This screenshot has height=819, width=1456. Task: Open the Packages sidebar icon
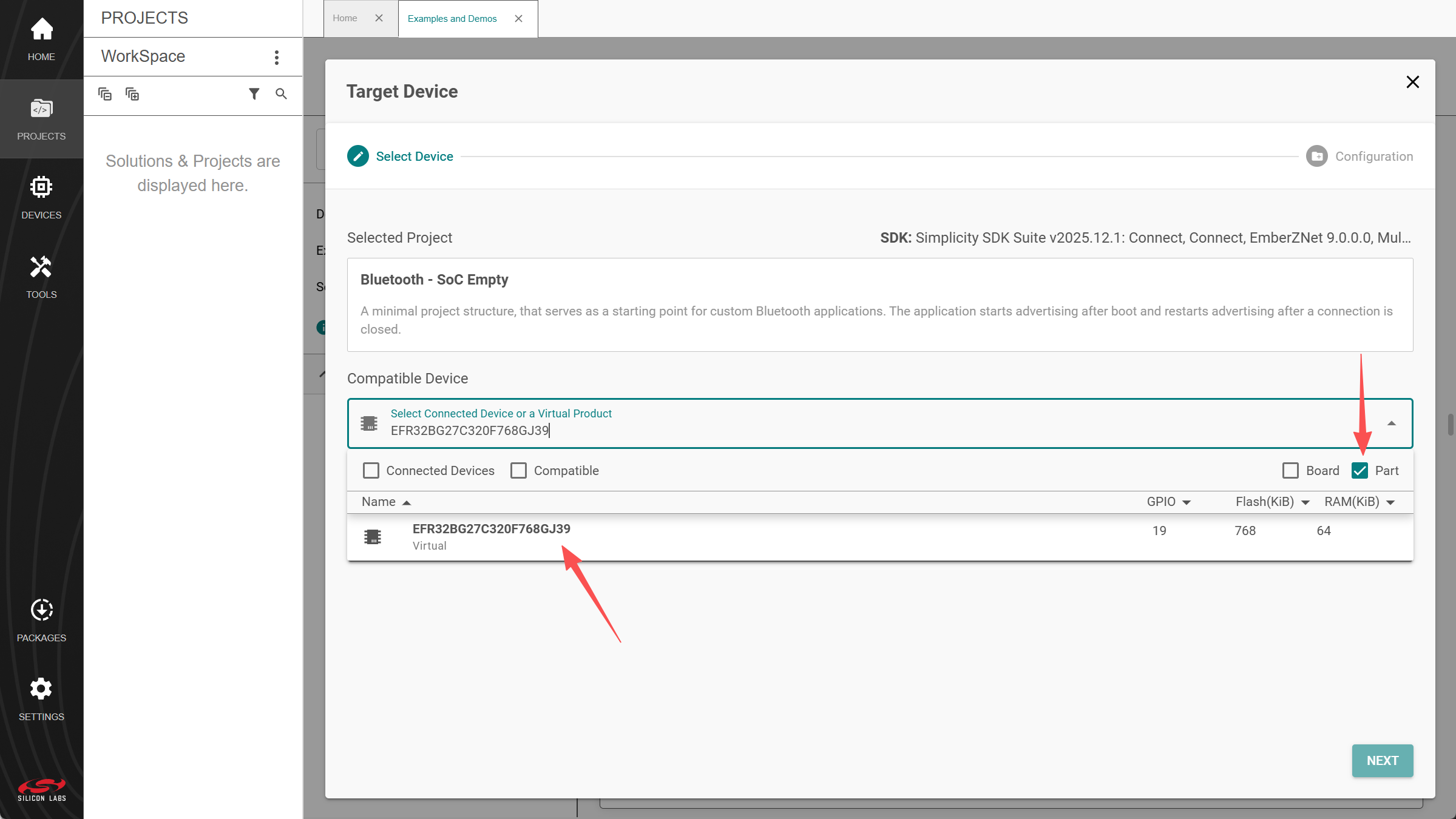41,620
